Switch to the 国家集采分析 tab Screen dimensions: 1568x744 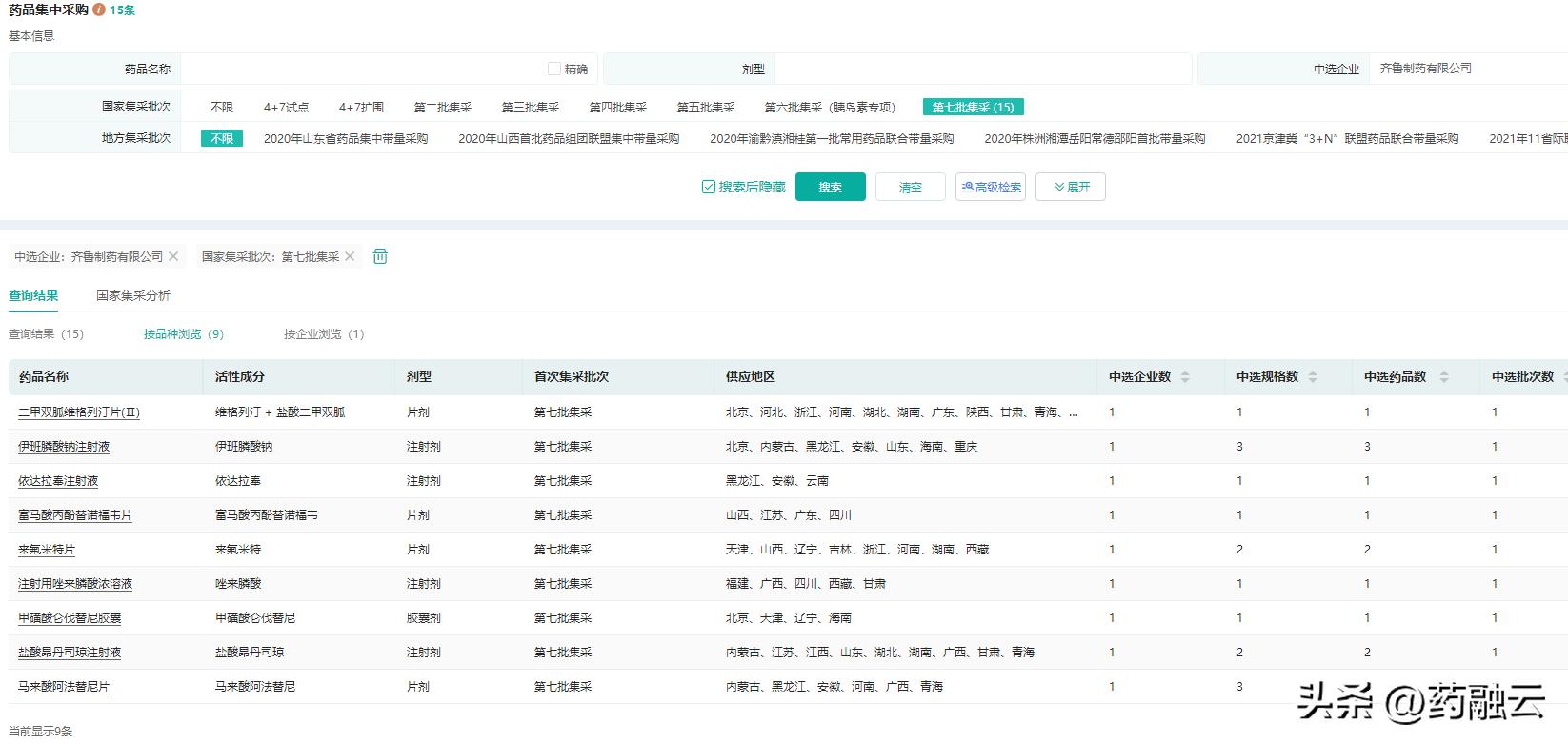coord(133,295)
